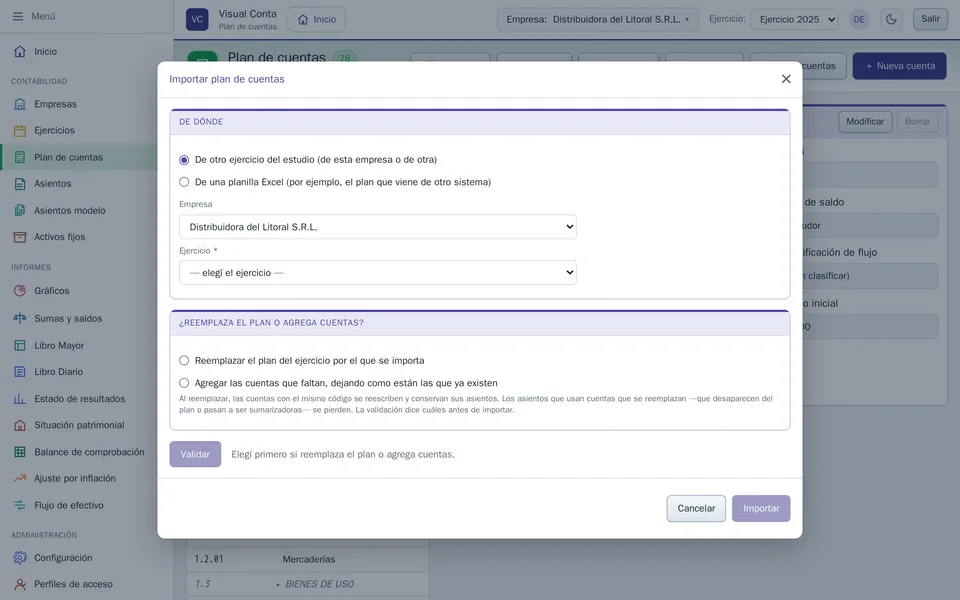Open the Empresa dropdown in dialog
The width and height of the screenshot is (960, 600).
click(378, 227)
